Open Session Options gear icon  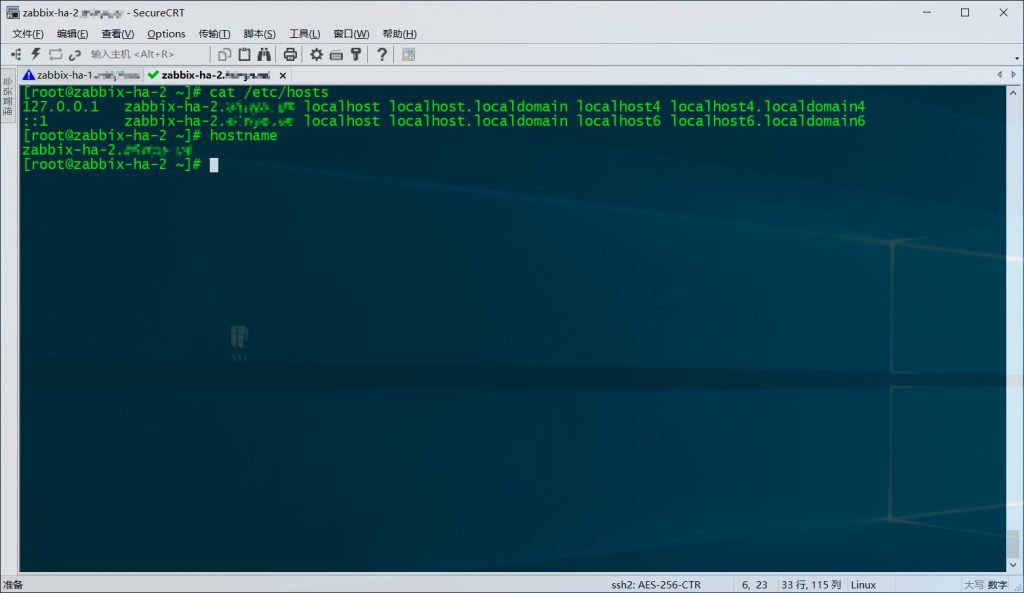317,54
